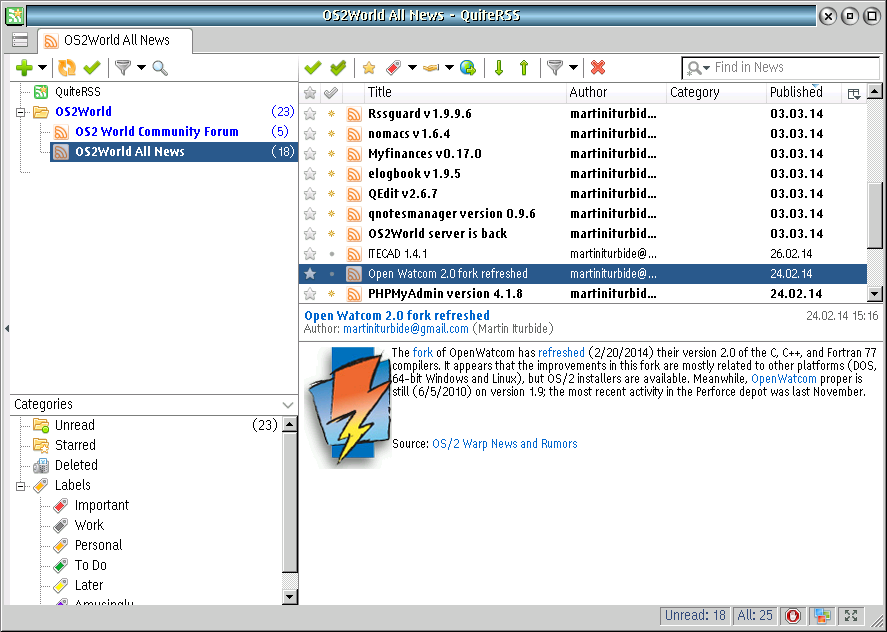Image resolution: width=887 pixels, height=632 pixels.
Task: Toggle star for PHPMyAdmin version 4.1.8
Action: click(310, 294)
